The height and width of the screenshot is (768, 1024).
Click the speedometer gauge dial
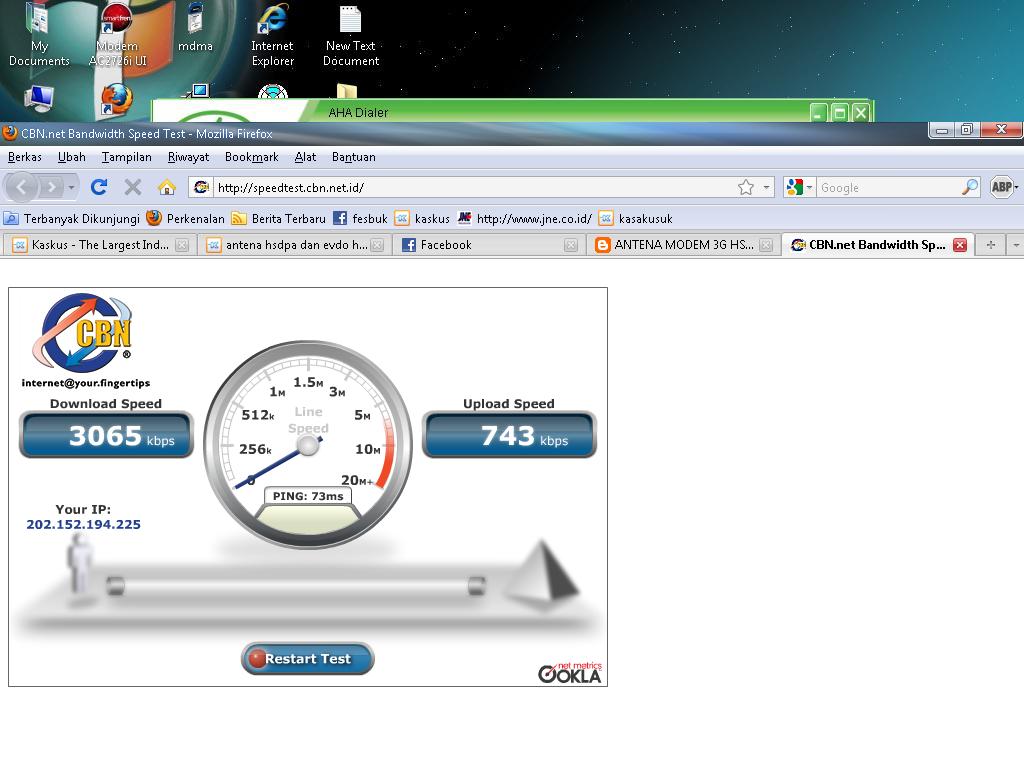tap(308, 445)
